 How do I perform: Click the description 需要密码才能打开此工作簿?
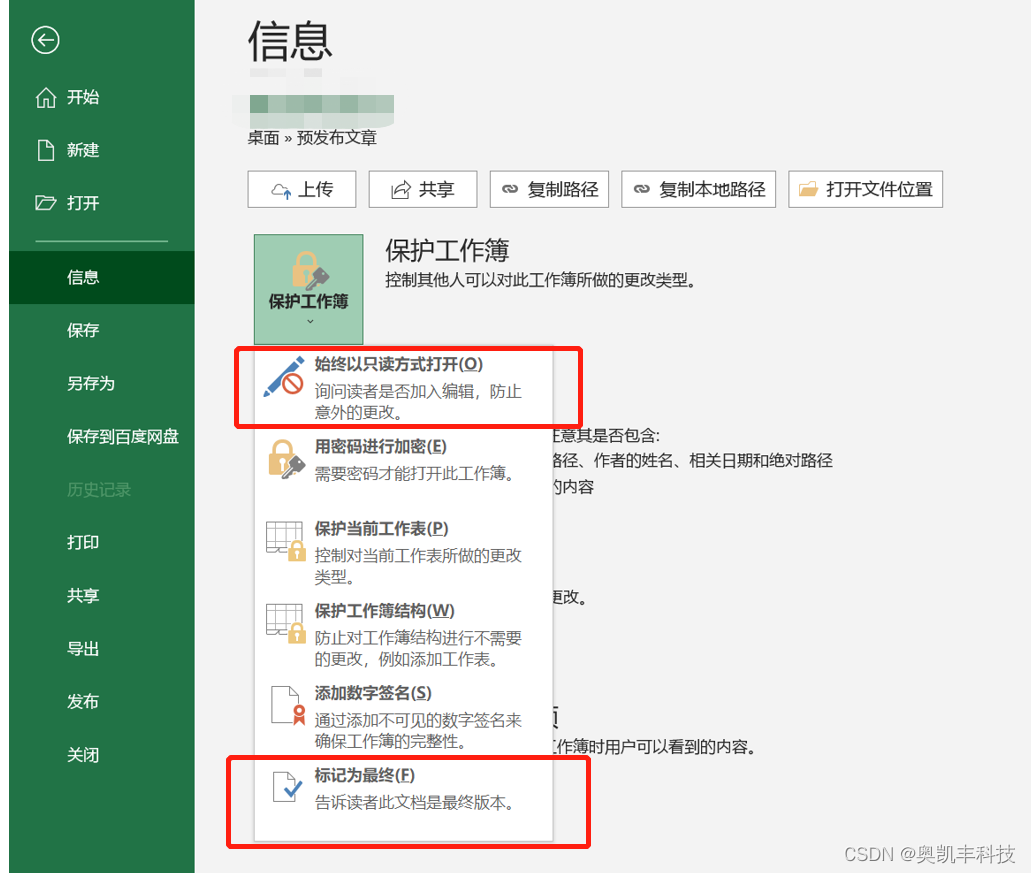(414, 473)
